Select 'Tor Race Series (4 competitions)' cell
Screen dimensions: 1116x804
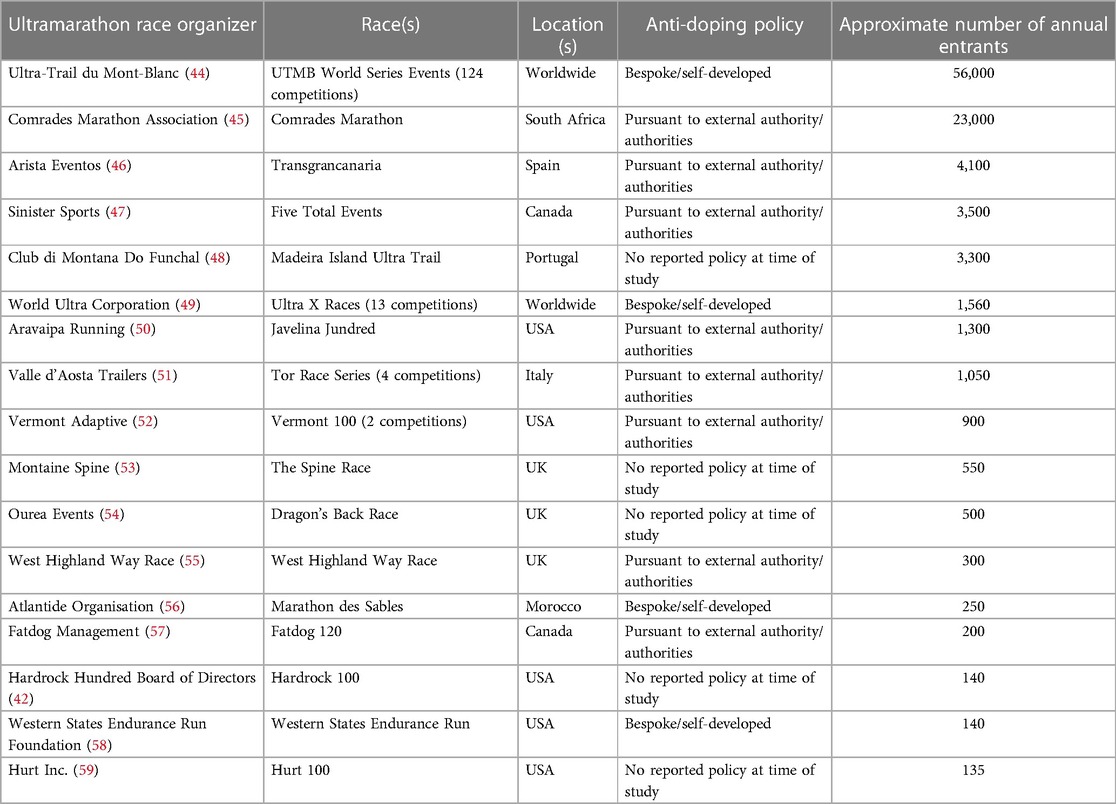click(391, 386)
